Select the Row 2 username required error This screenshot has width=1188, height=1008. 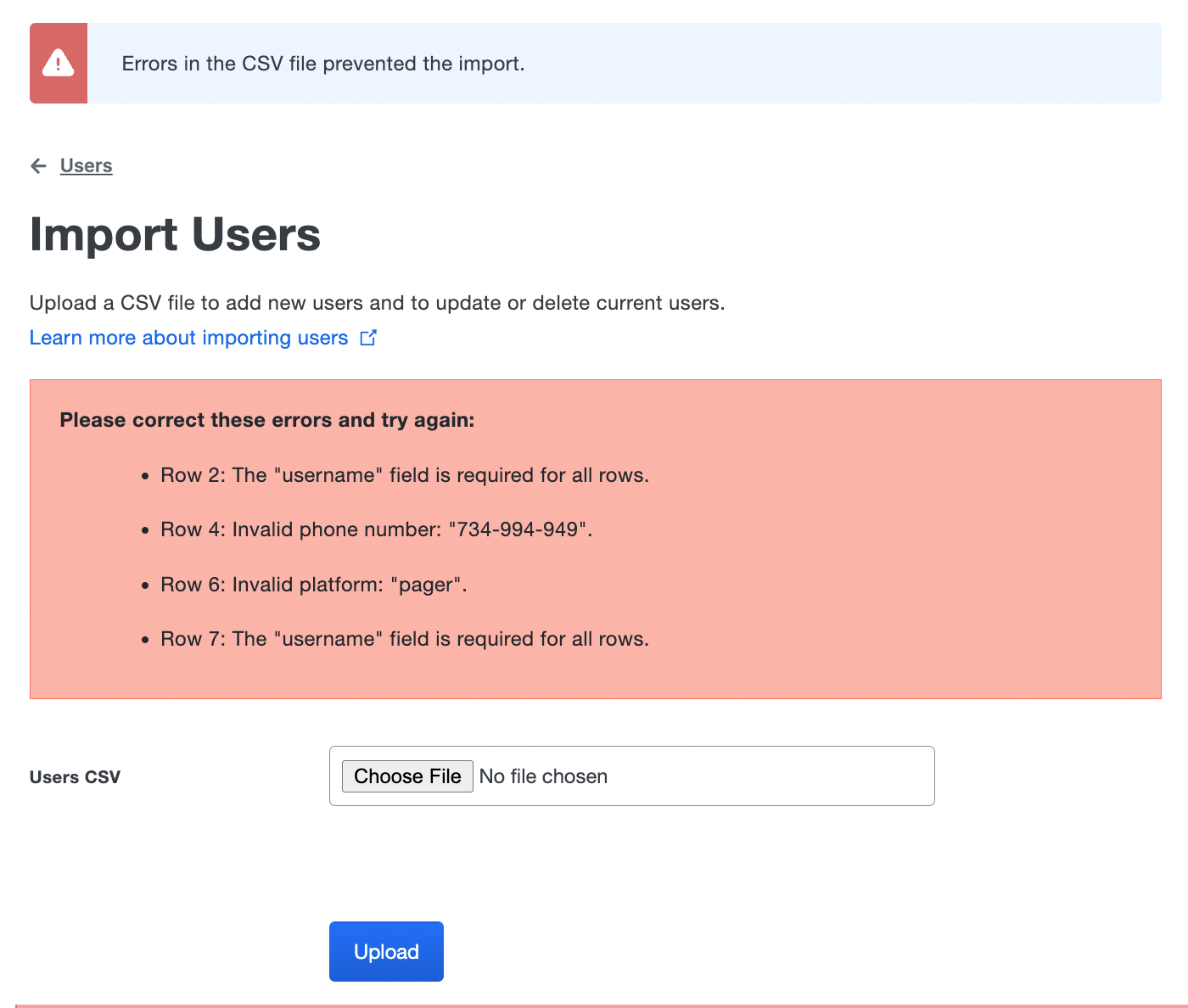[x=405, y=475]
